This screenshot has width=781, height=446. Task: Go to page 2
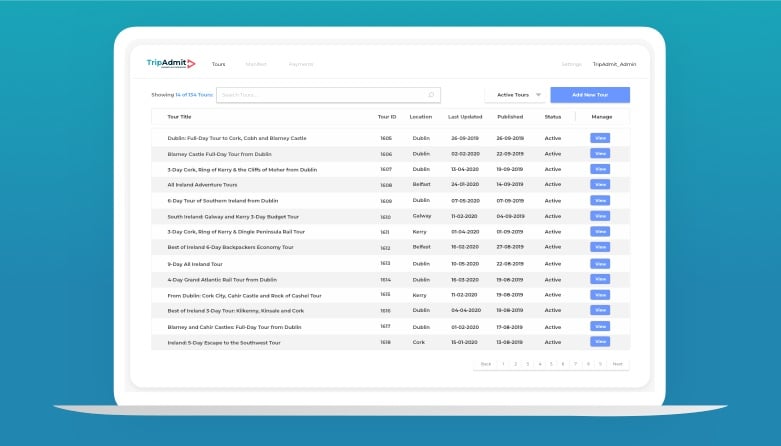click(516, 364)
